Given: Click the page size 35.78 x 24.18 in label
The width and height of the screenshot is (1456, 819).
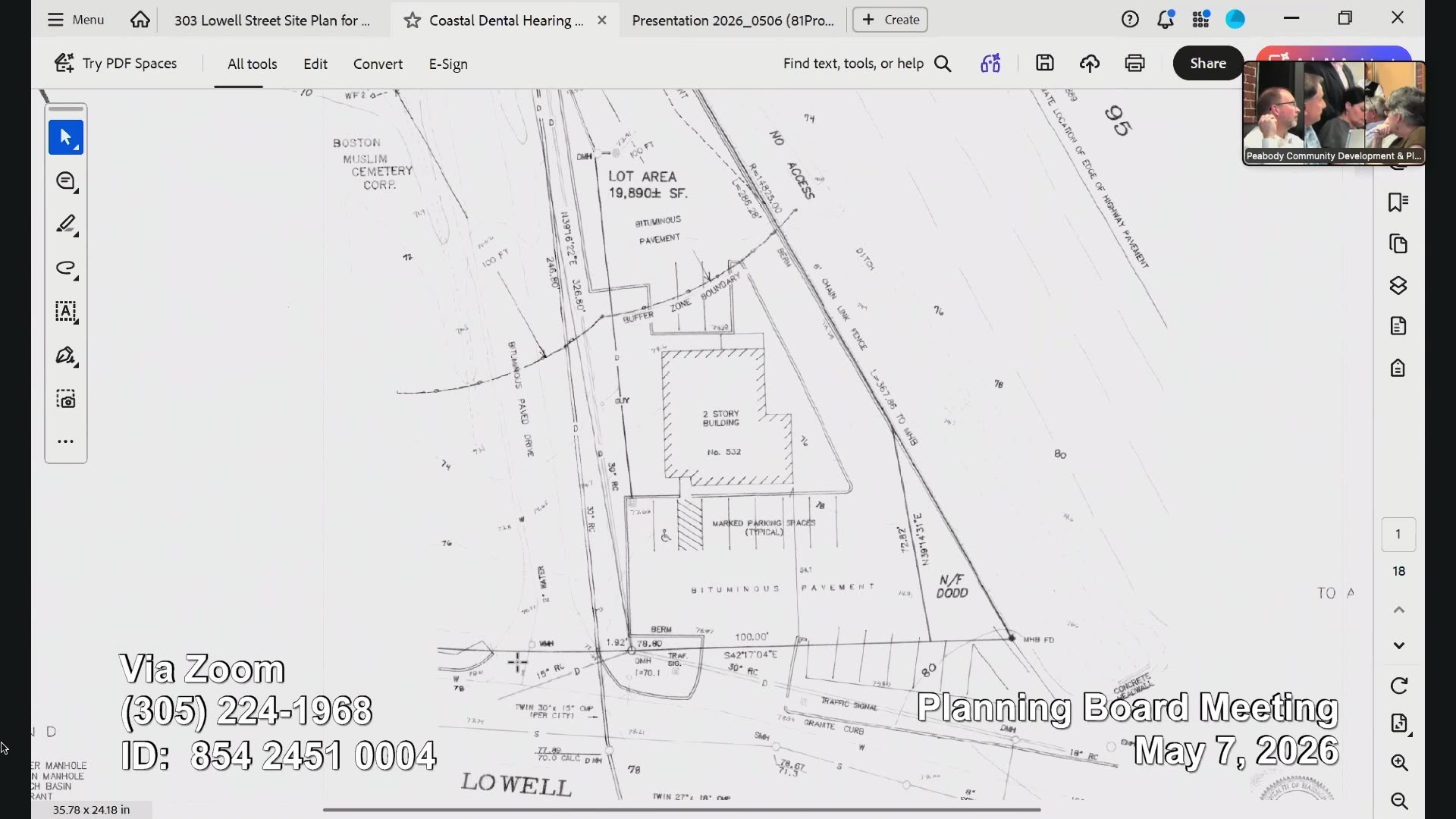Looking at the screenshot, I should (x=91, y=810).
